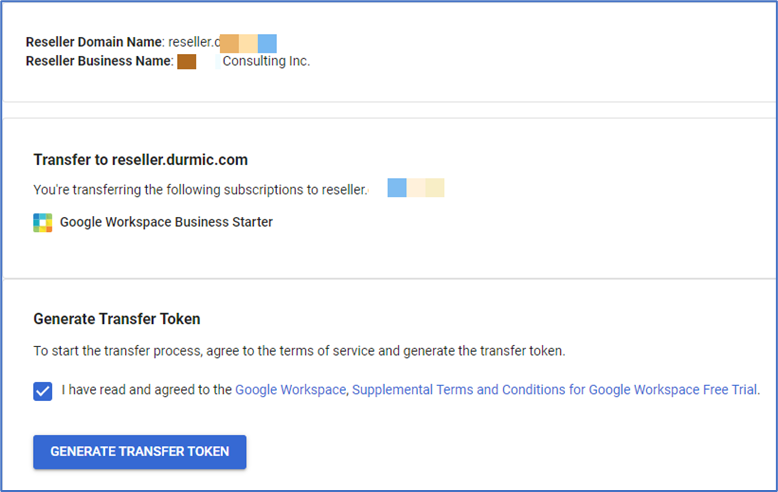Click the Google Workspace colorful product icon

tap(43, 223)
